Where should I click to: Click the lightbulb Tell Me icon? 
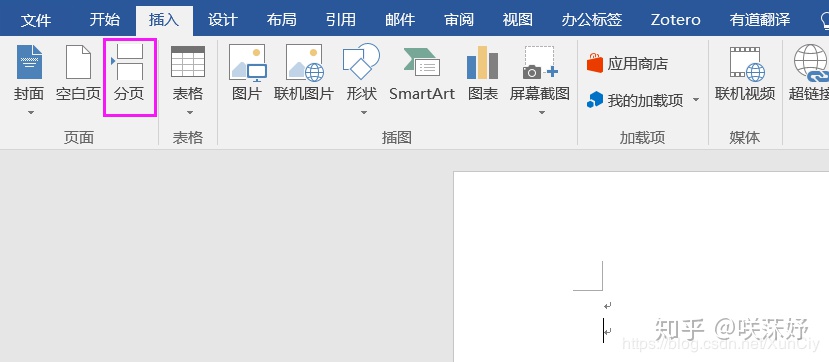[824, 20]
